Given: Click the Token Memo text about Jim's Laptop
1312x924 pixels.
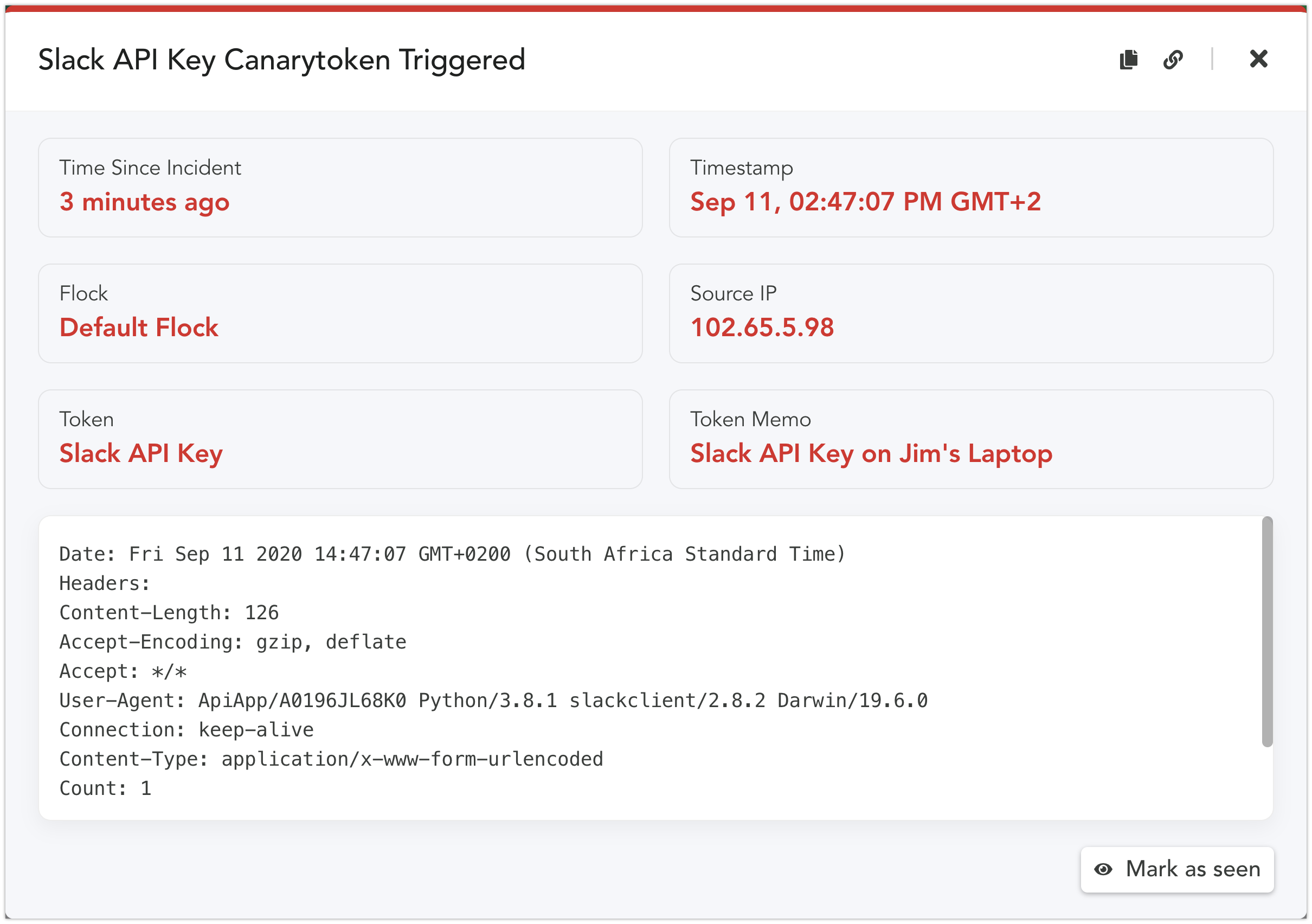Looking at the screenshot, I should click(x=871, y=454).
